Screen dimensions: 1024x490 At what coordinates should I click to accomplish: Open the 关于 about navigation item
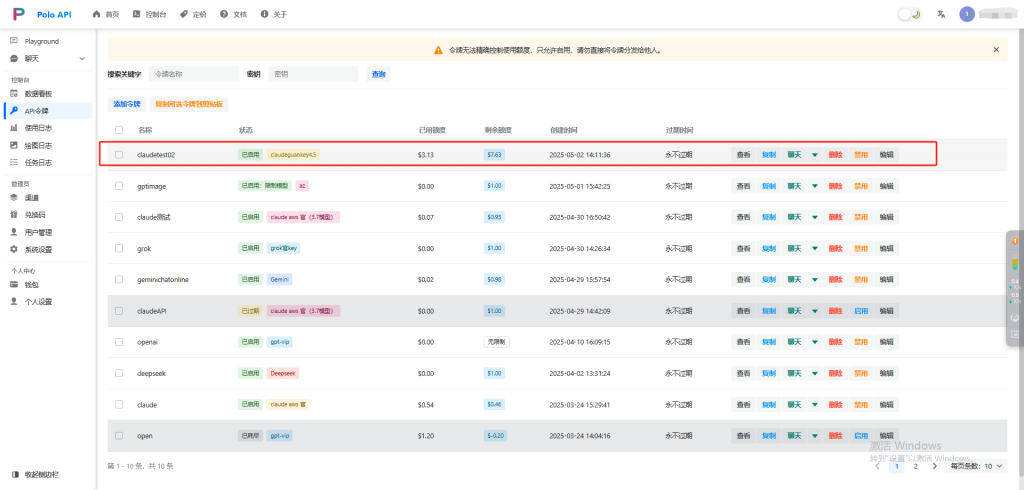[x=274, y=14]
